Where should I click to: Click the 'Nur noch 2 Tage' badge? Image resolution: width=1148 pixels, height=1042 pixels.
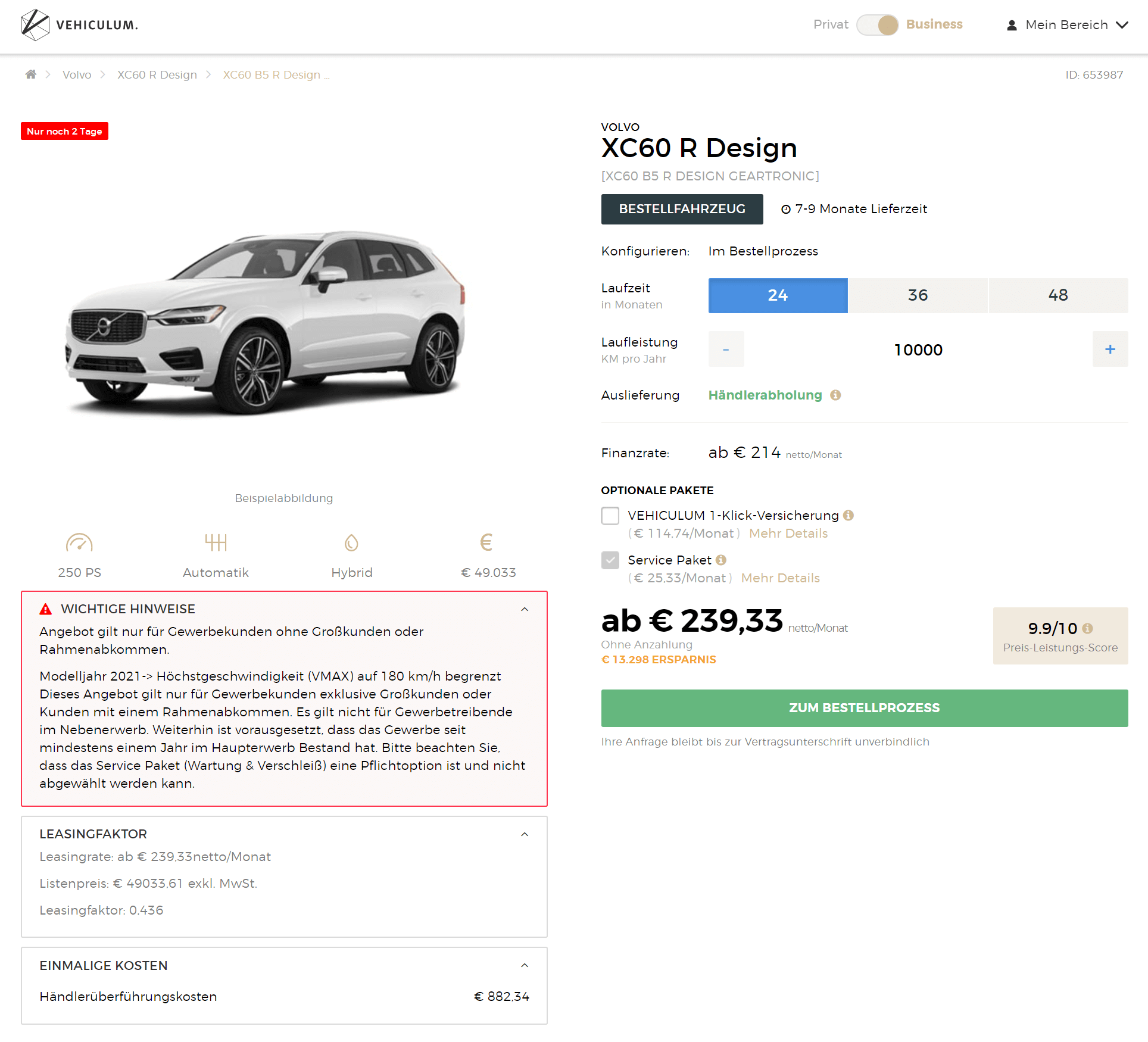click(64, 131)
